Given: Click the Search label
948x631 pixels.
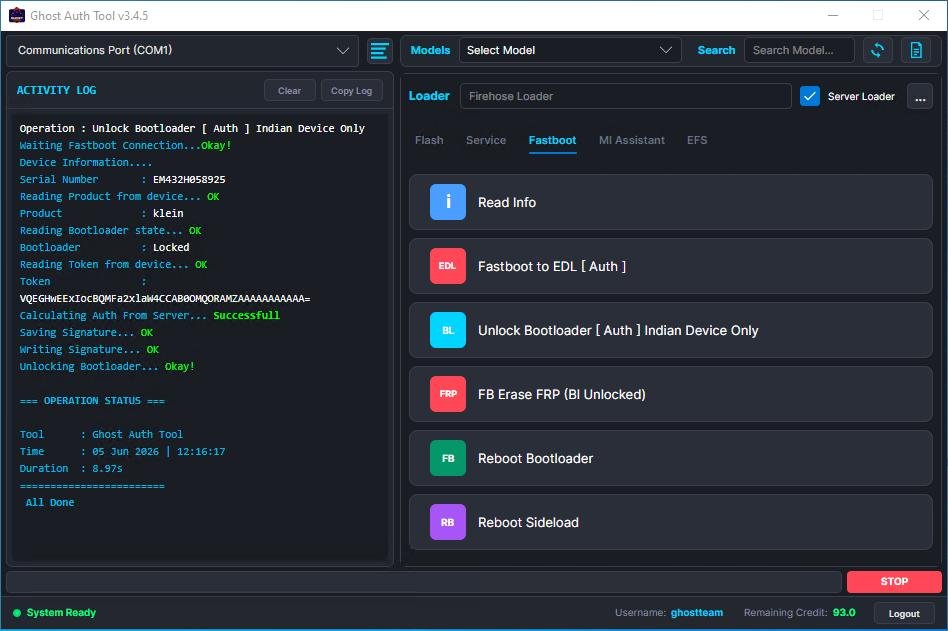Looking at the screenshot, I should click(x=716, y=50).
